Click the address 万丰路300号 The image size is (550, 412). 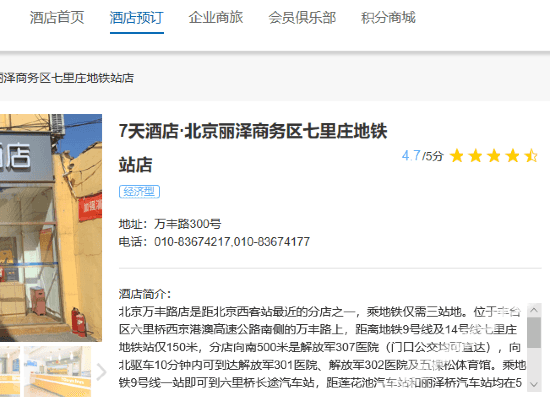pyautogui.click(x=188, y=224)
